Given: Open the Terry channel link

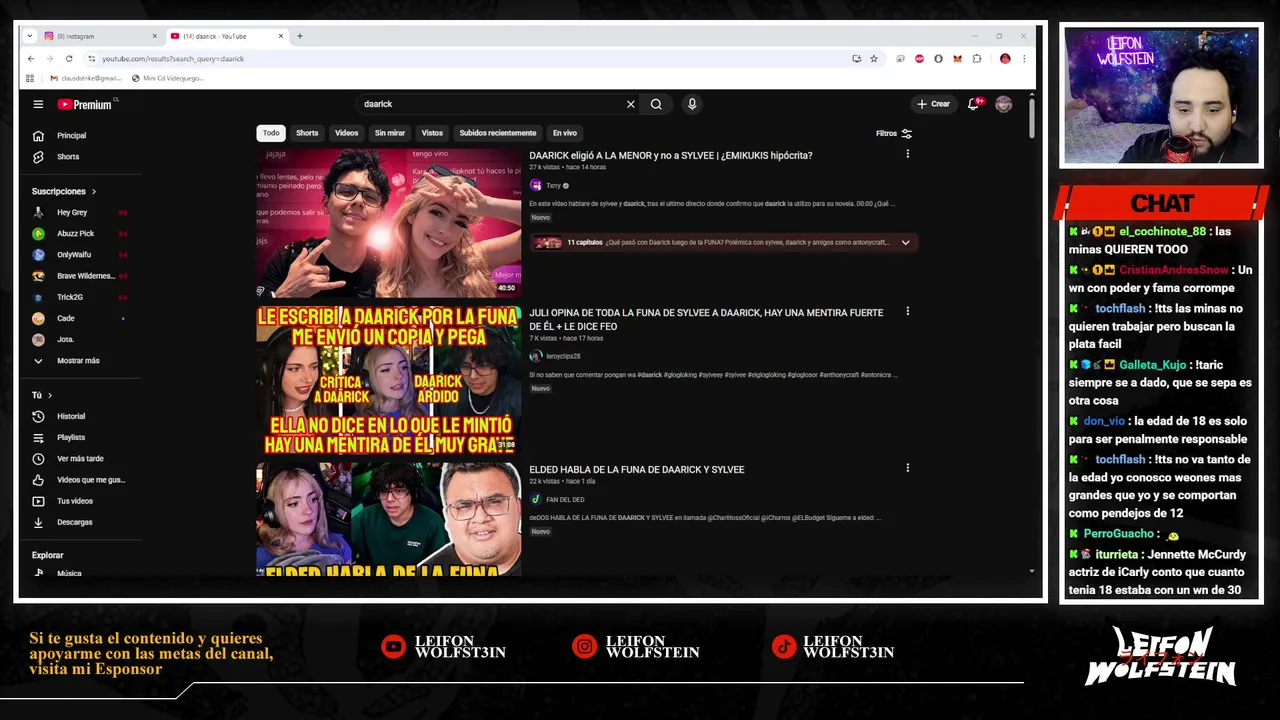Looking at the screenshot, I should coord(553,186).
